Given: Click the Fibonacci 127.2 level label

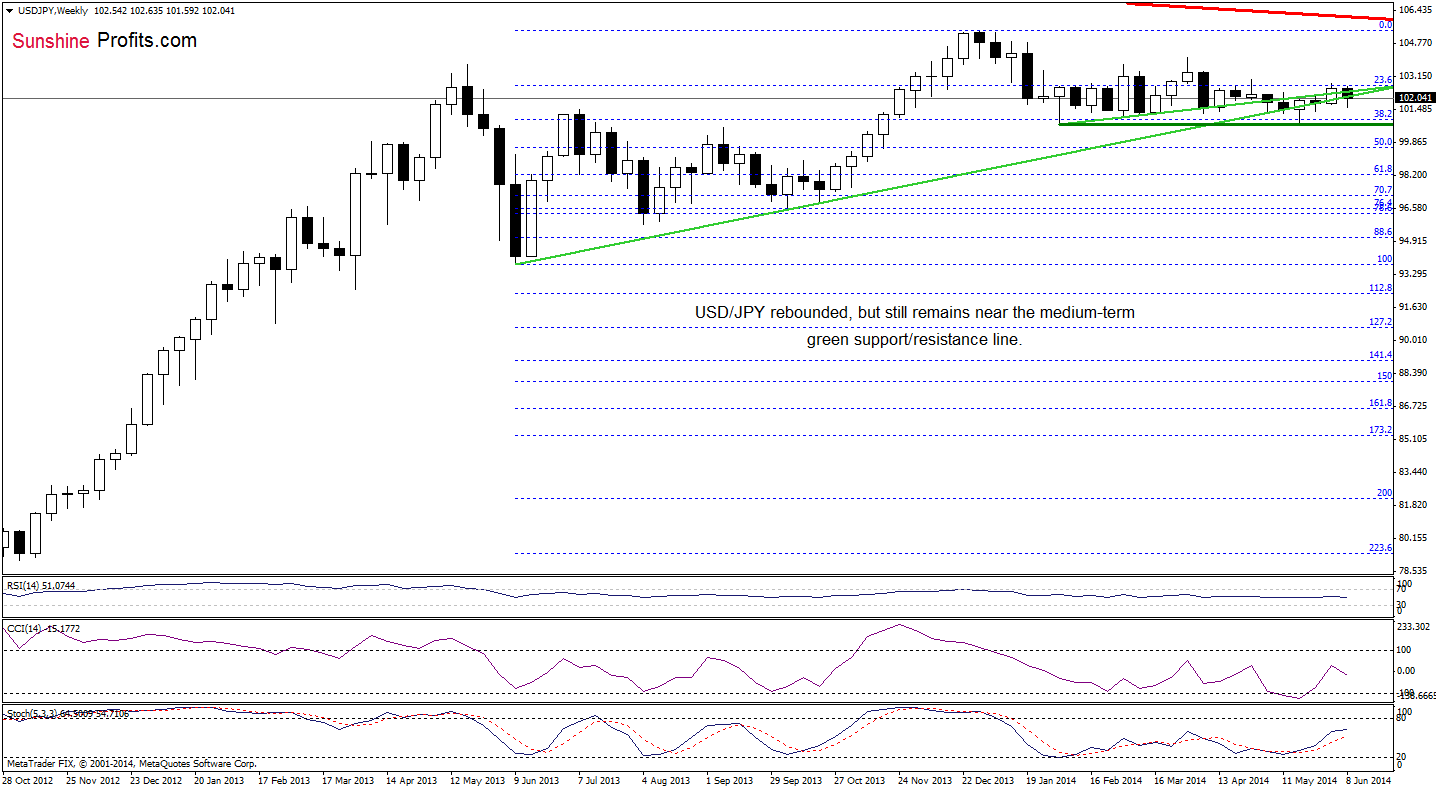Looking at the screenshot, I should [x=1381, y=322].
